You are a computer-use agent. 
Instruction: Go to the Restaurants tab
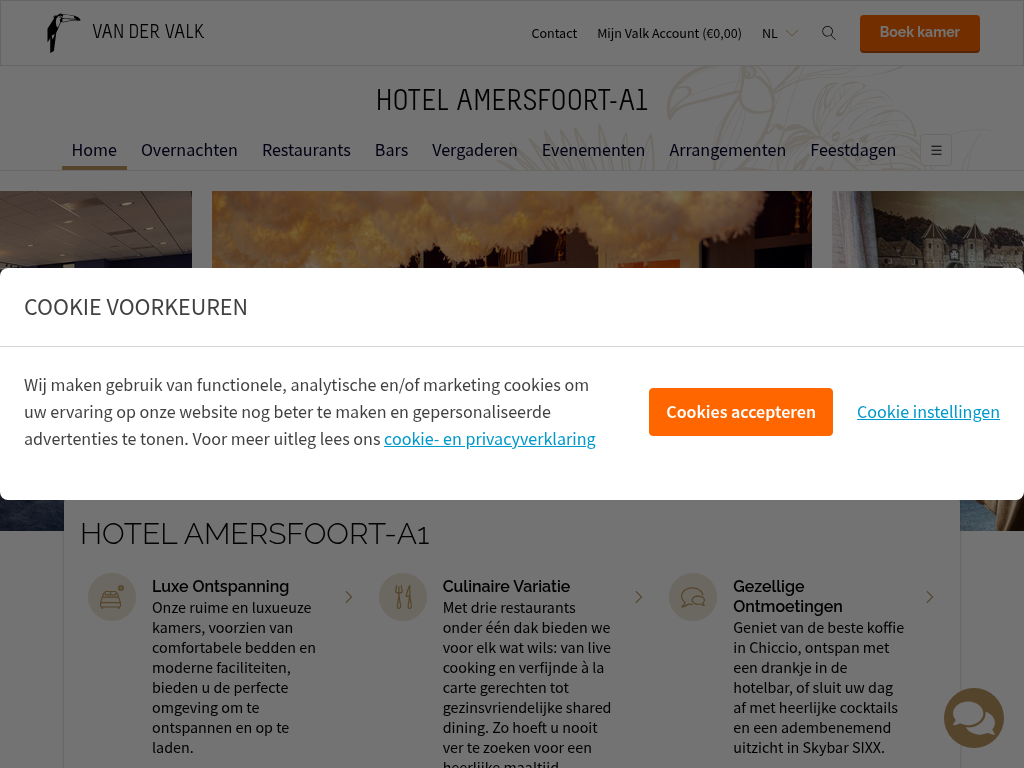click(306, 150)
